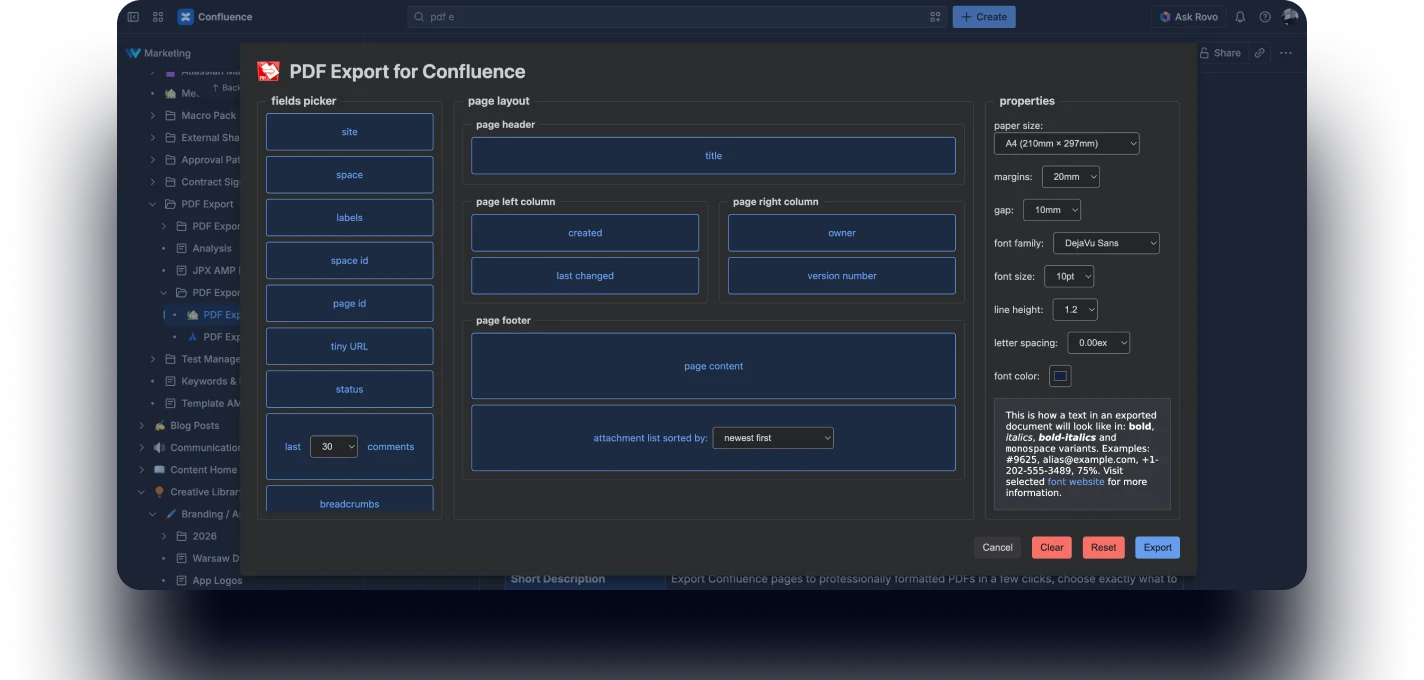Select the owner block in right column
1424x680 pixels.
pyautogui.click(x=841, y=233)
